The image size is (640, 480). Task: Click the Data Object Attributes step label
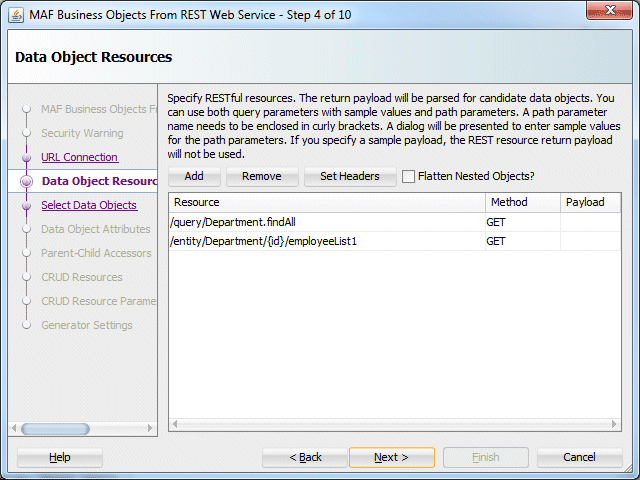(96, 229)
